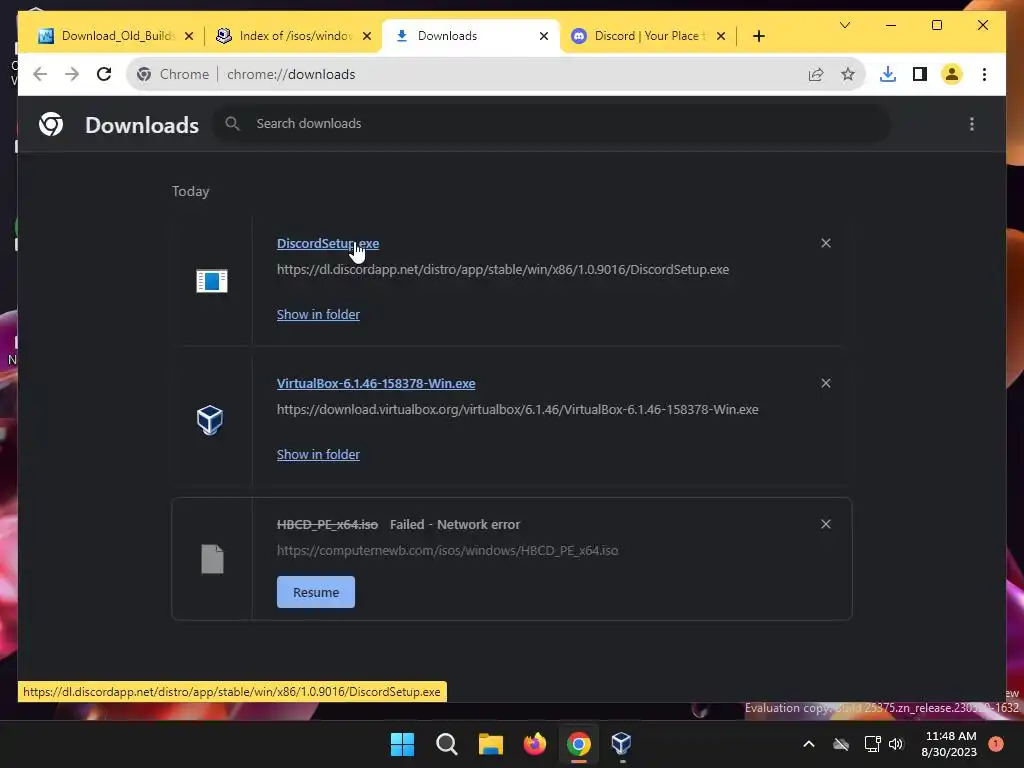Open the Windows Start menu
The image size is (1024, 768).
(x=402, y=744)
